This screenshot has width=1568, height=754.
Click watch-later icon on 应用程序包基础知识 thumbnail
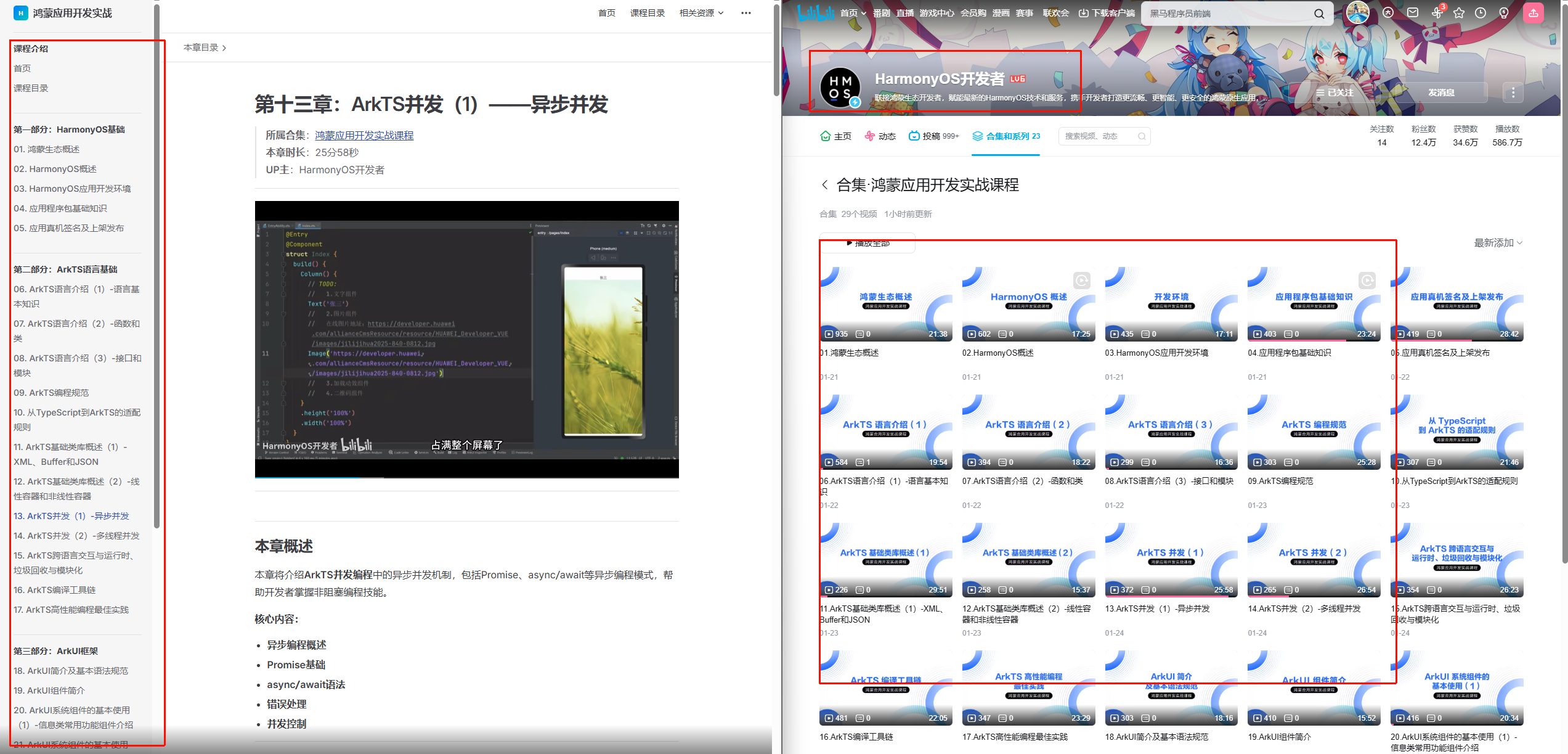click(x=1367, y=281)
